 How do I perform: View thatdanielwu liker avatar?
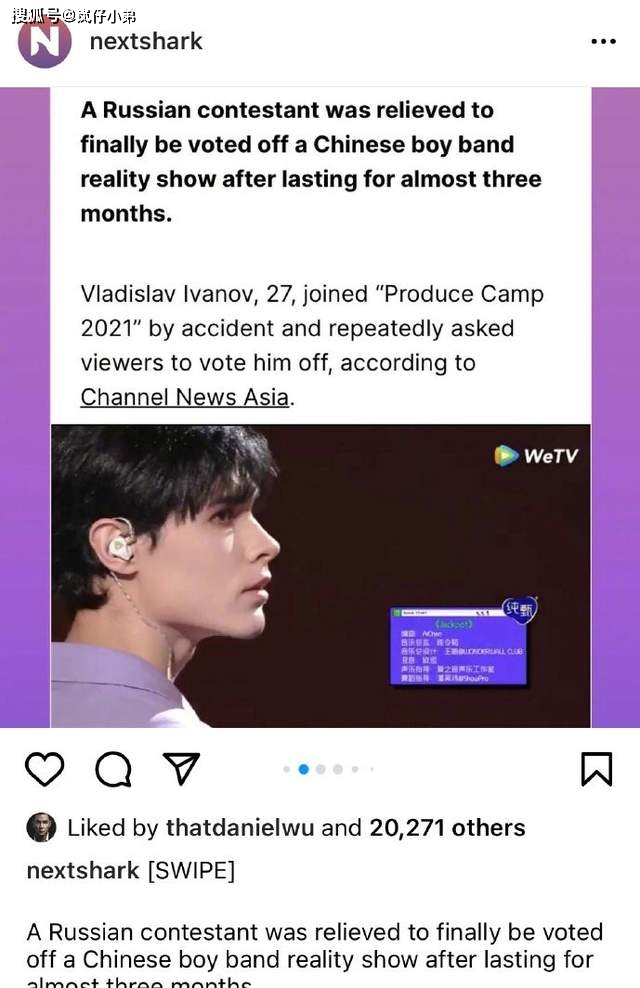click(x=42, y=827)
